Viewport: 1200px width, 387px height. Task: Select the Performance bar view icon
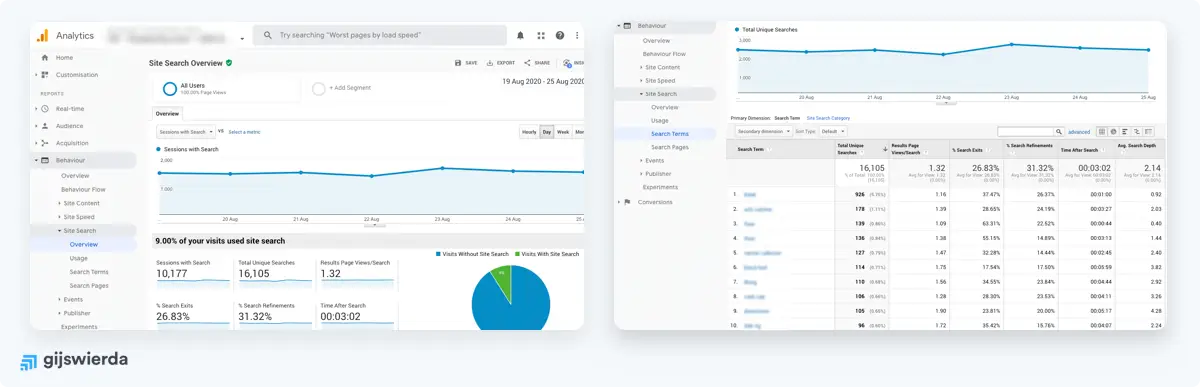1125,131
